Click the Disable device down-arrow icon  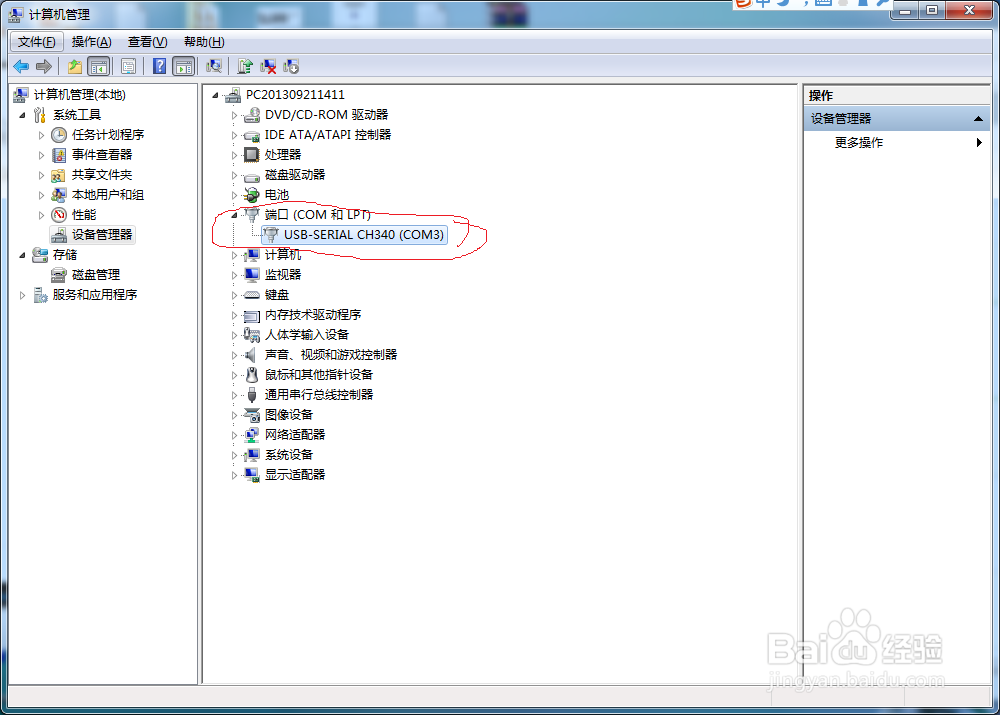tap(291, 66)
